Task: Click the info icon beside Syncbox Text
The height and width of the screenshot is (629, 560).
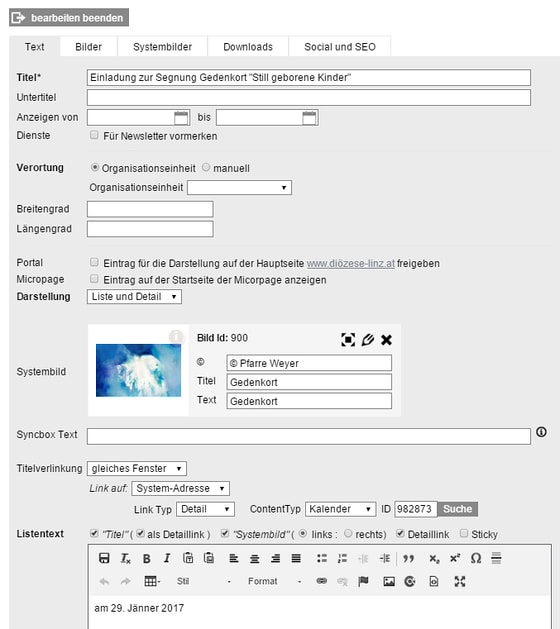Action: coord(541,432)
